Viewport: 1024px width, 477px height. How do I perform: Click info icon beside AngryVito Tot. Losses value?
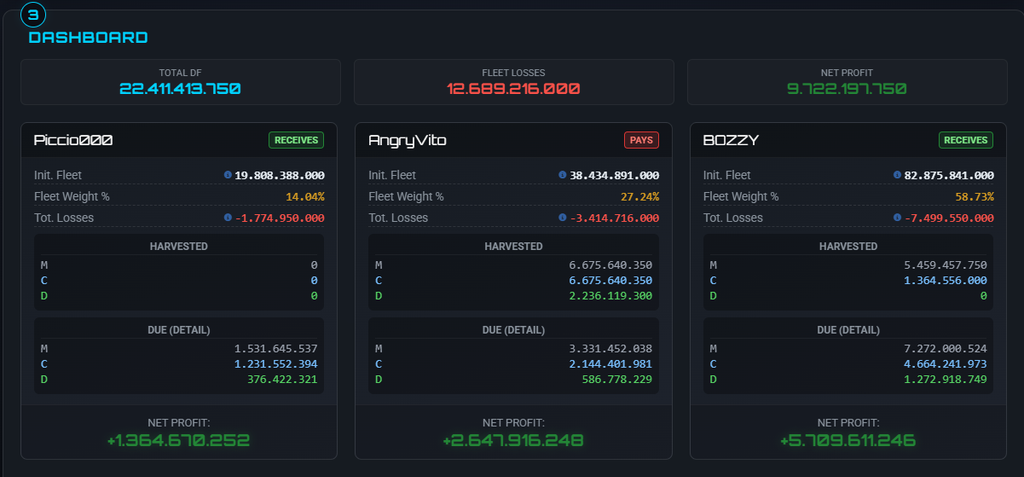pos(562,218)
